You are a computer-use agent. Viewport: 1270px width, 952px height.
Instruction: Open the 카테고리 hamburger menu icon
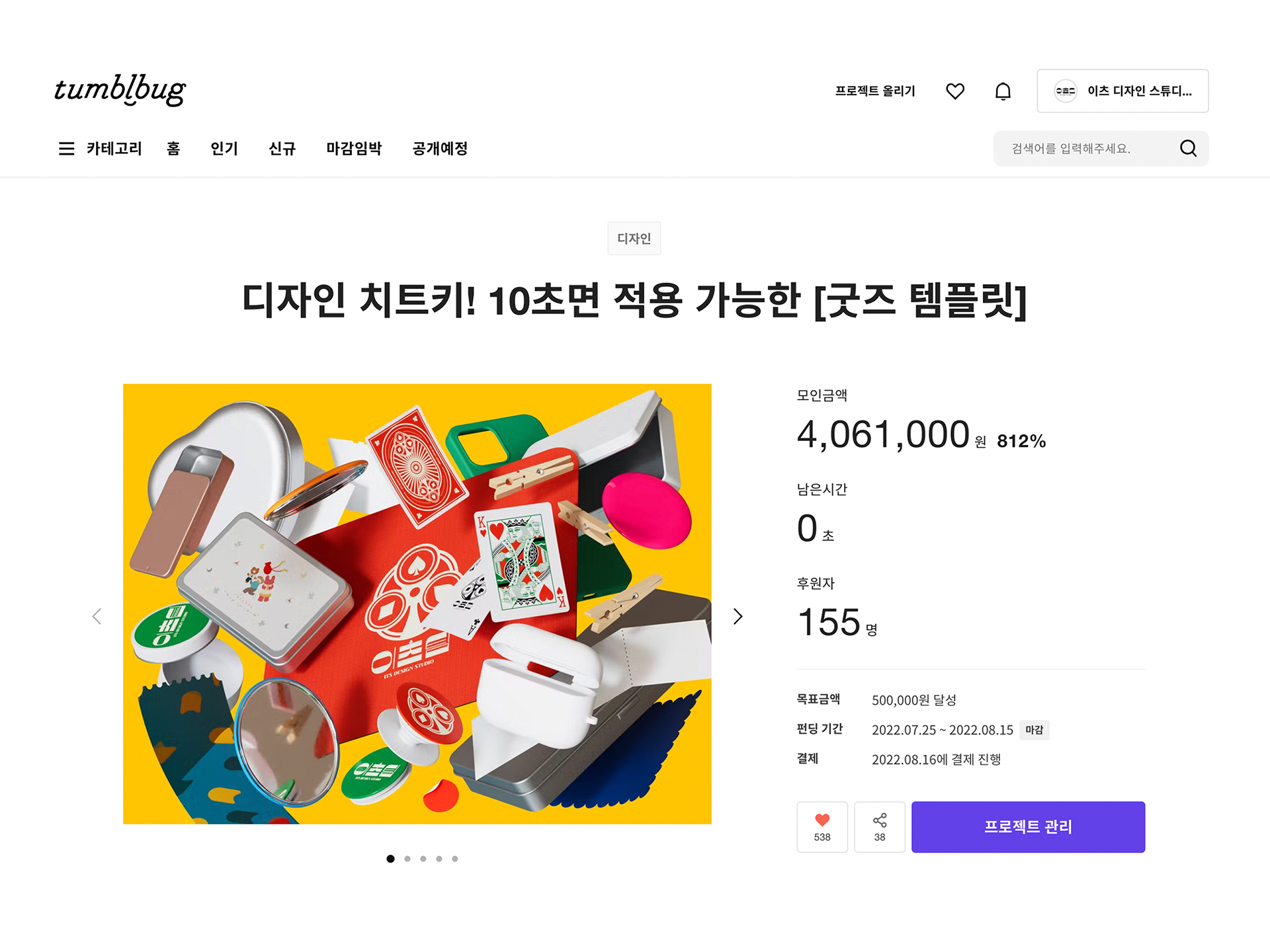pyautogui.click(x=67, y=149)
